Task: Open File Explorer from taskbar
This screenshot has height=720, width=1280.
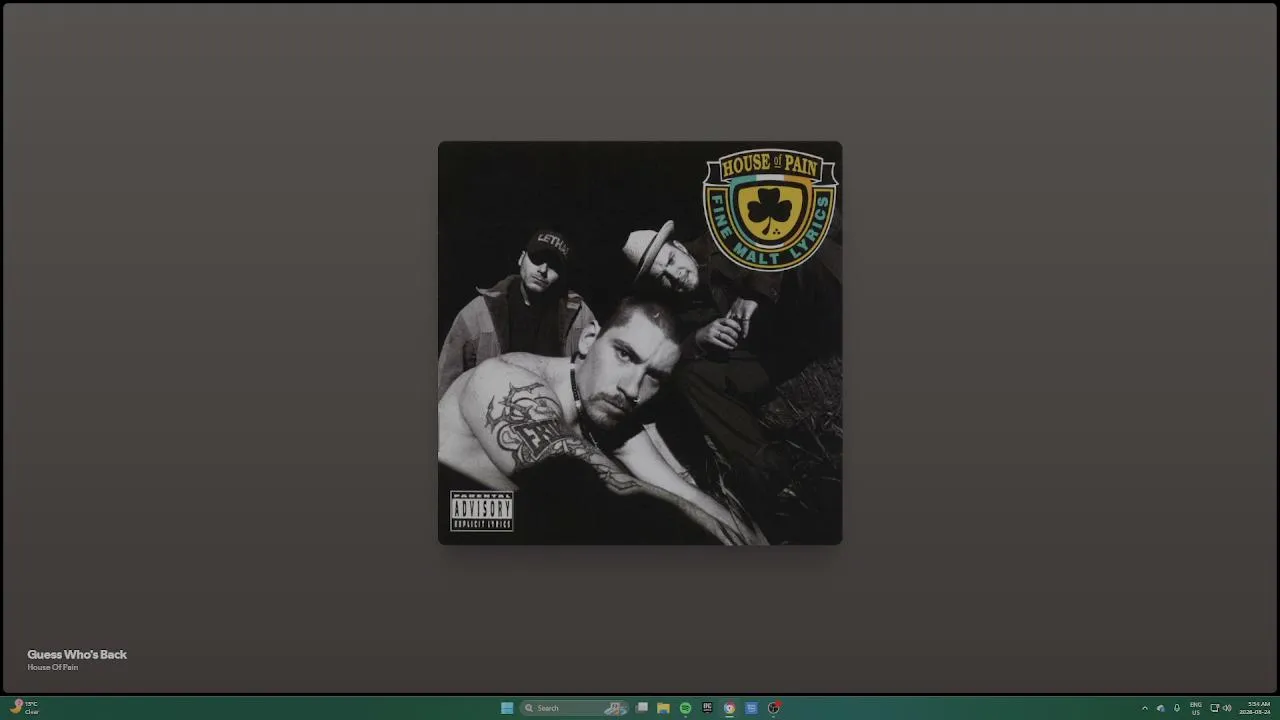Action: [x=663, y=708]
